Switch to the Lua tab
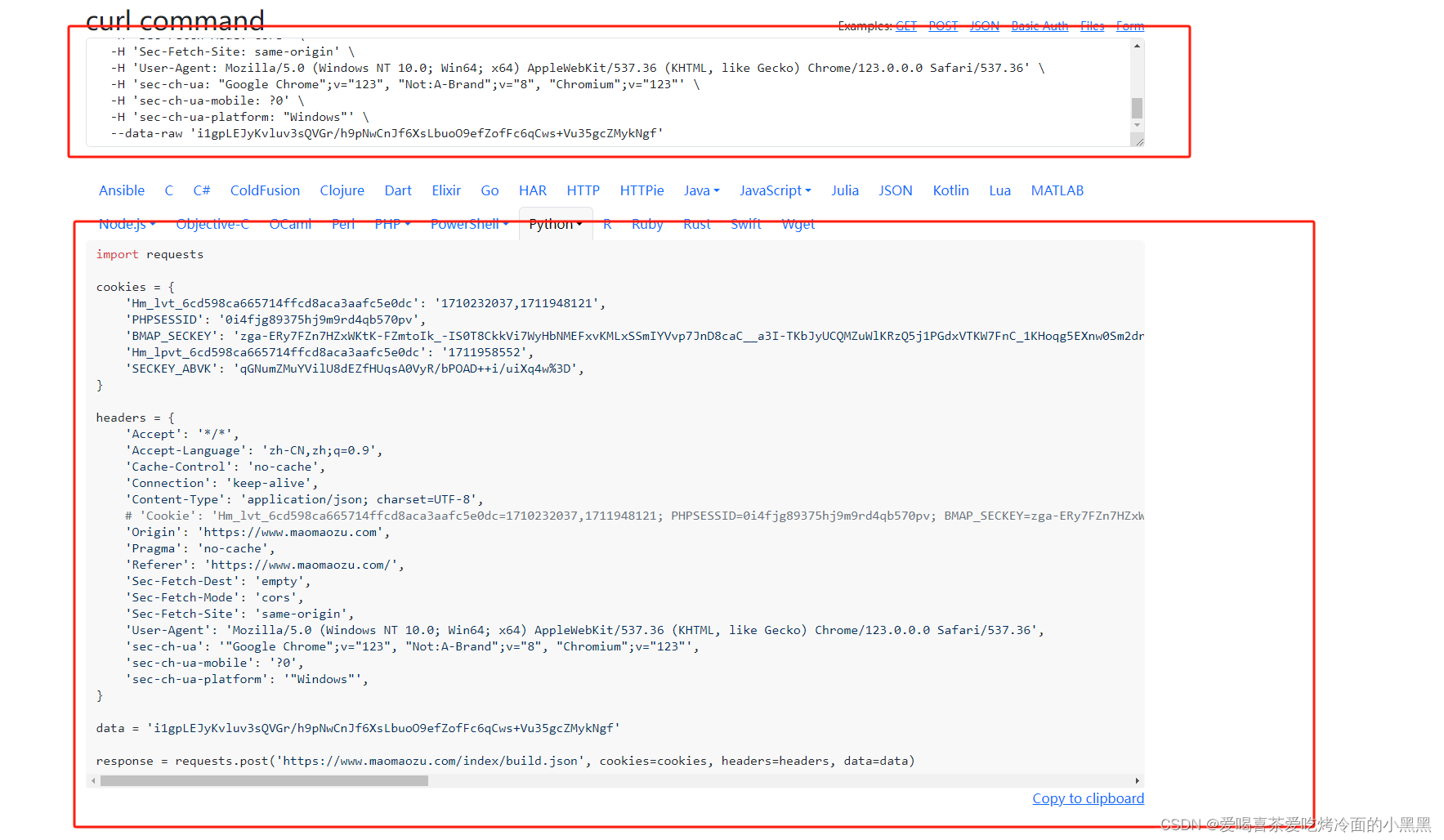Viewport: 1444px width, 840px height. [x=1000, y=190]
